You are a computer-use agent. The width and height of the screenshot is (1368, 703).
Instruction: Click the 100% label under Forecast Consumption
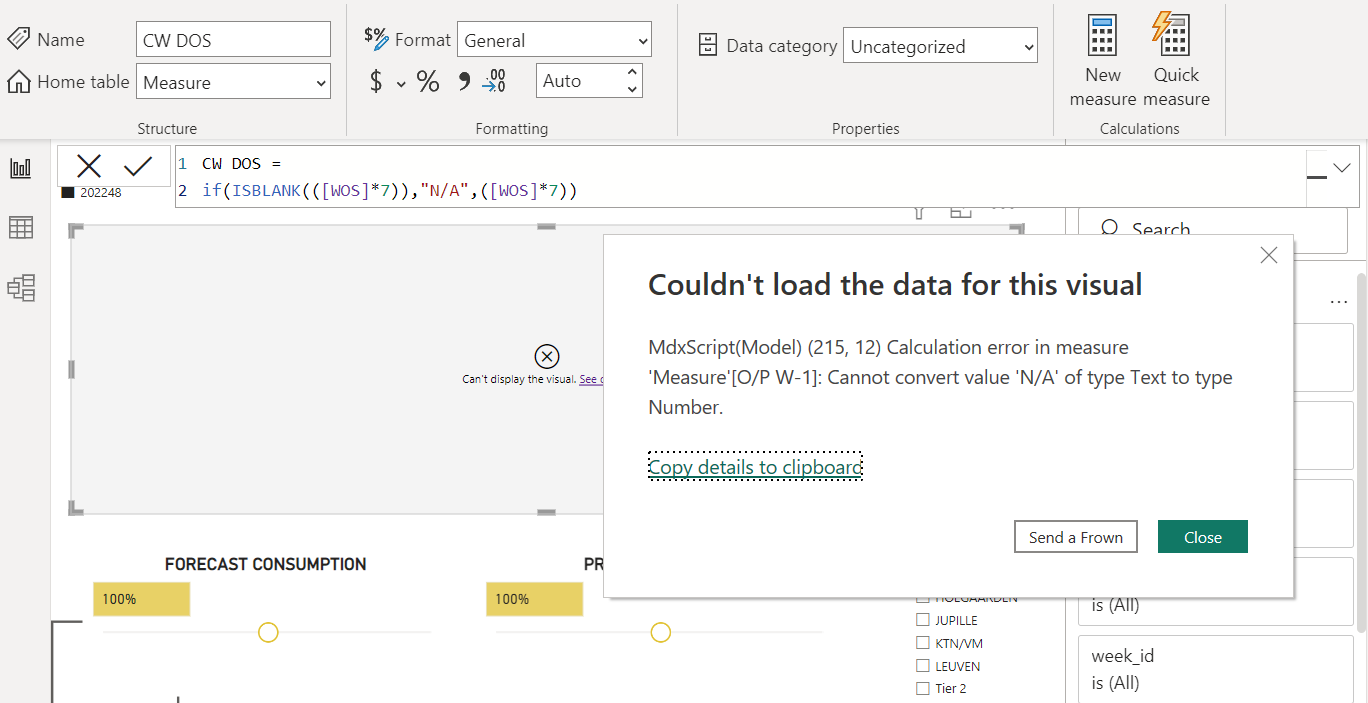pos(119,599)
